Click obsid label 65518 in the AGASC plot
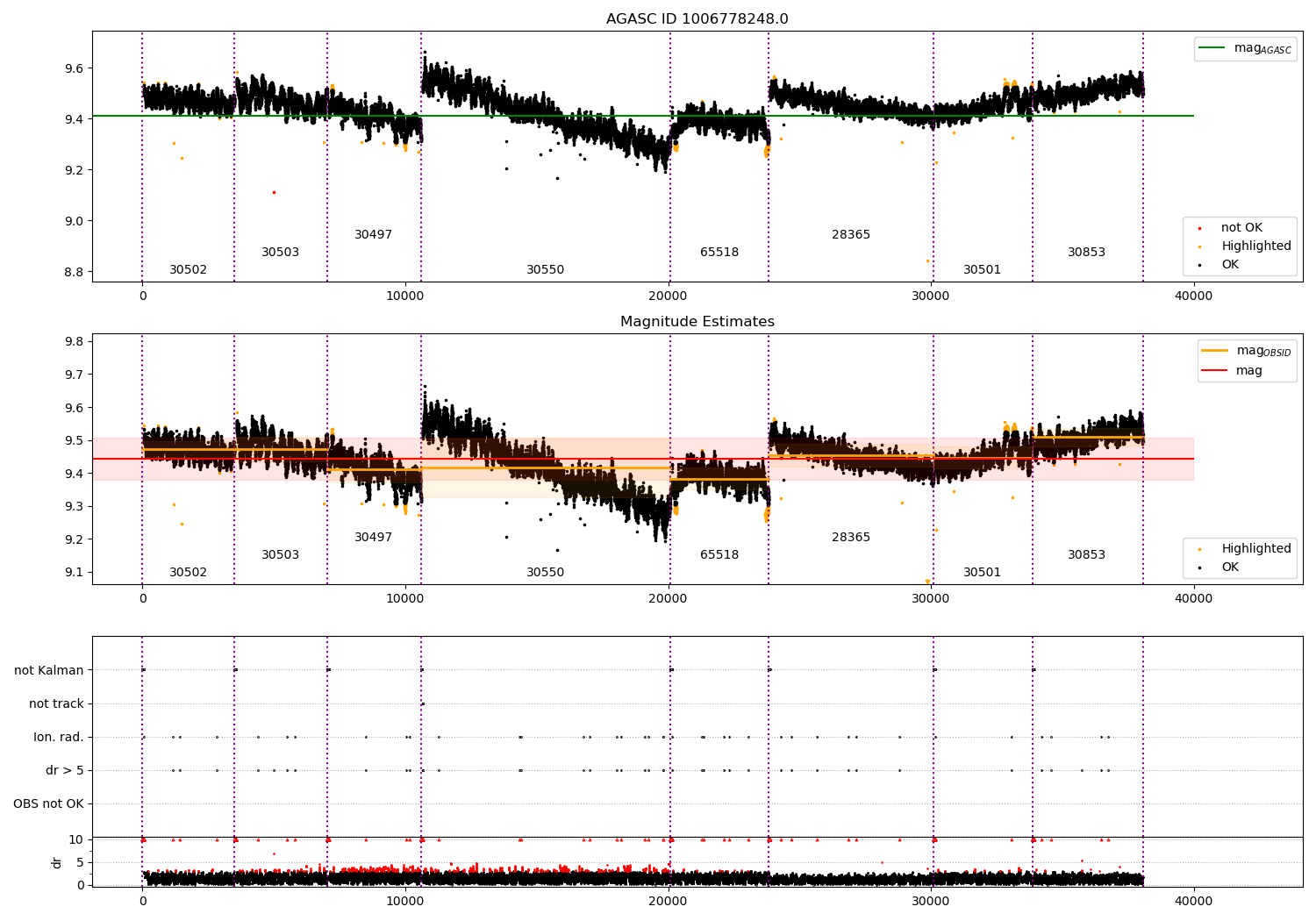The image size is (1316, 921). pos(719,253)
